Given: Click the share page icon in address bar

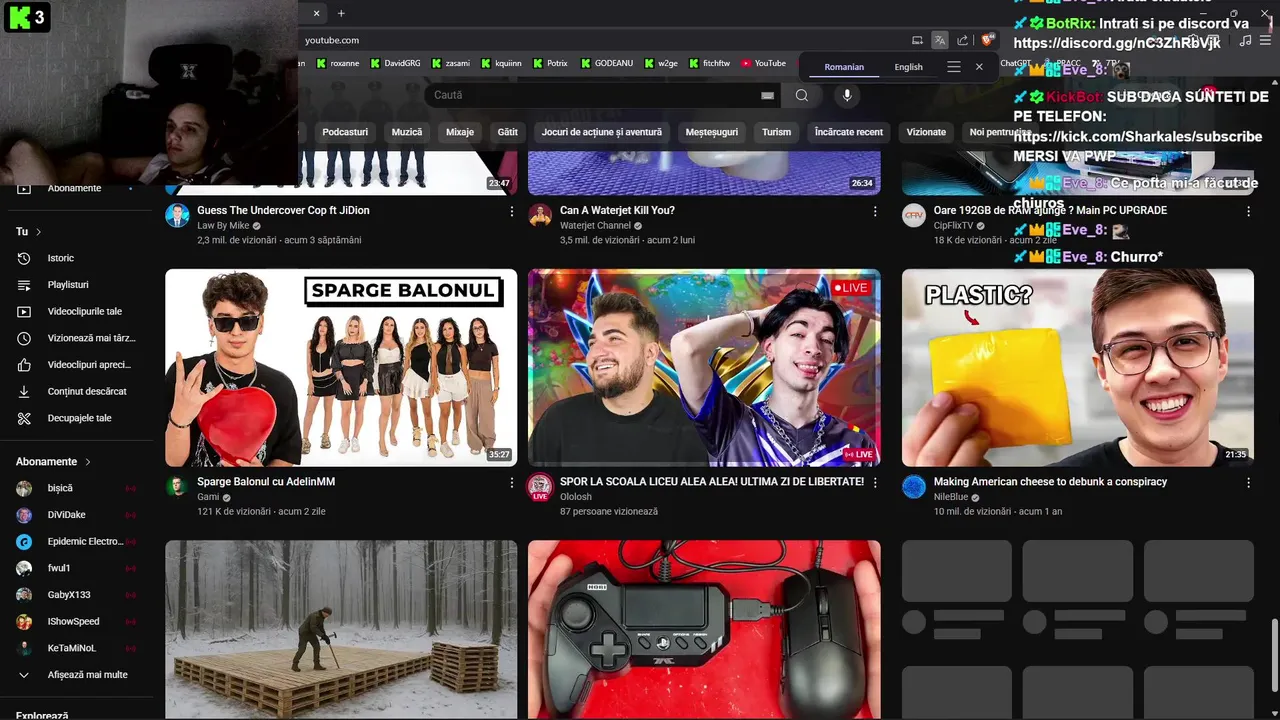Looking at the screenshot, I should tap(963, 40).
